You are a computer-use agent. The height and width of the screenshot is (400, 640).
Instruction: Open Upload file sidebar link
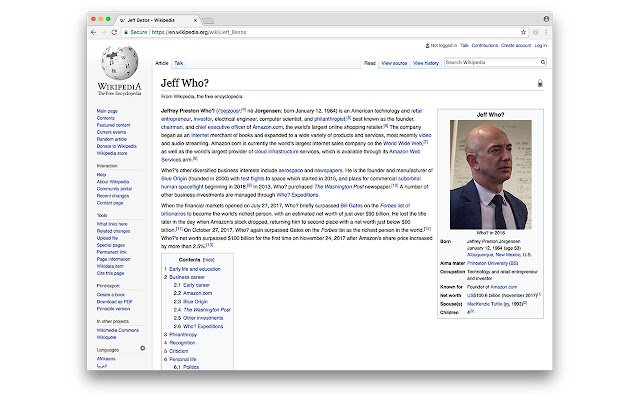coord(107,238)
